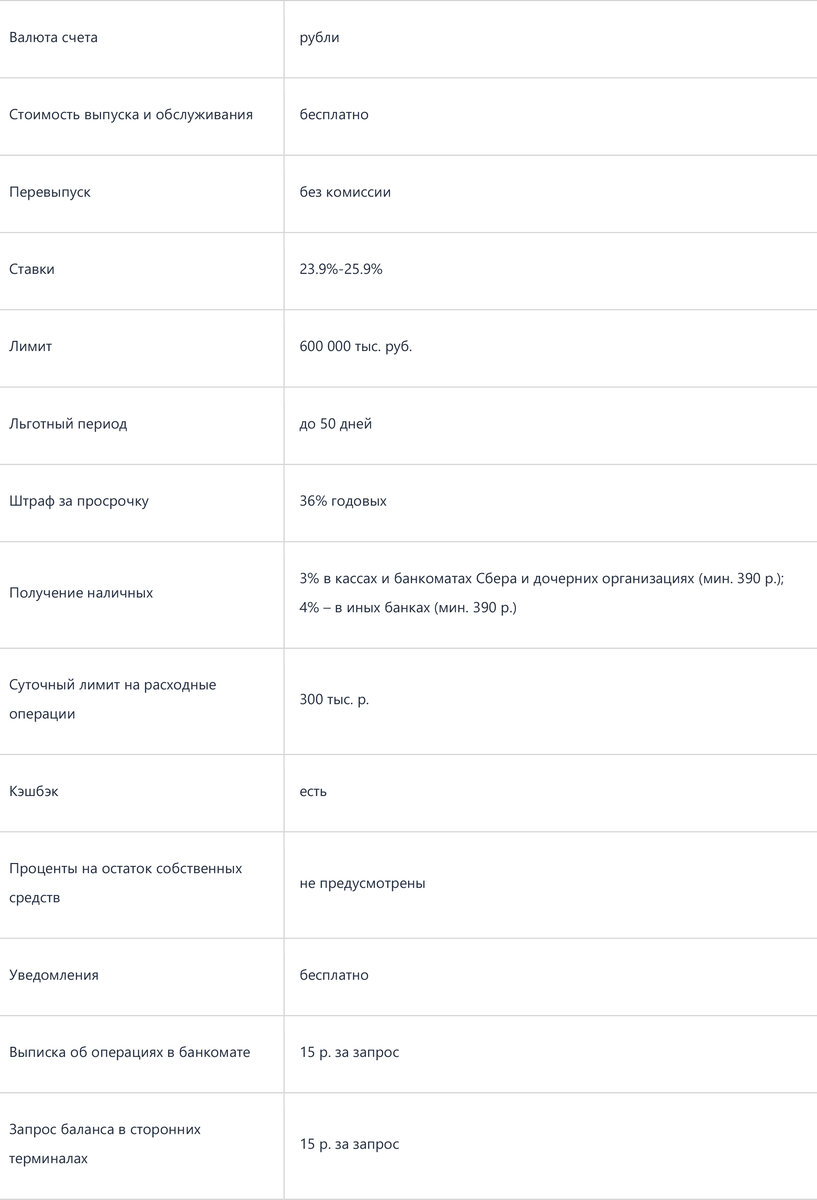Select the 'рубли' value cell
This screenshot has height=1200, width=817.
click(319, 38)
